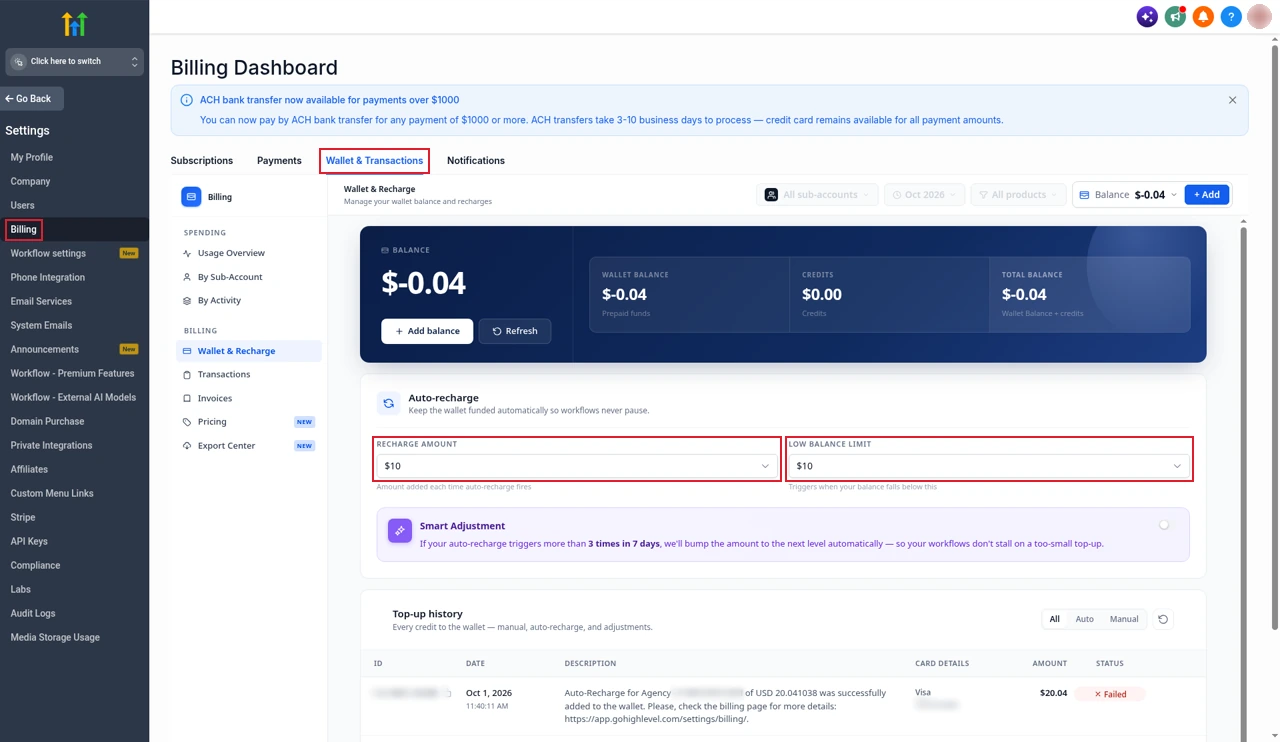The image size is (1280, 742).
Task: Dismiss the ACH bank transfer notice
Action: (x=1232, y=100)
